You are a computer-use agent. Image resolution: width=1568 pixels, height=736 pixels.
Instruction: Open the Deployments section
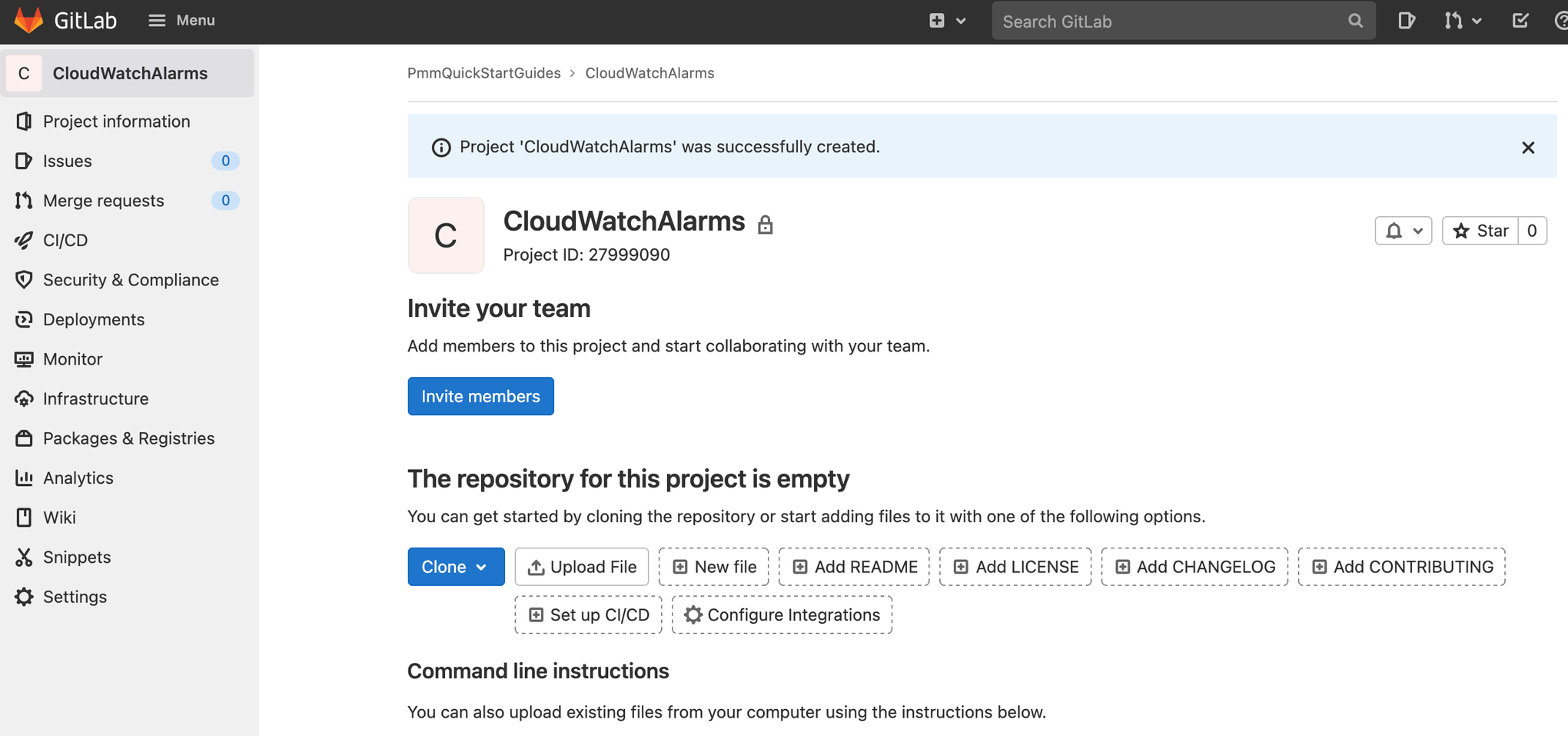93,319
